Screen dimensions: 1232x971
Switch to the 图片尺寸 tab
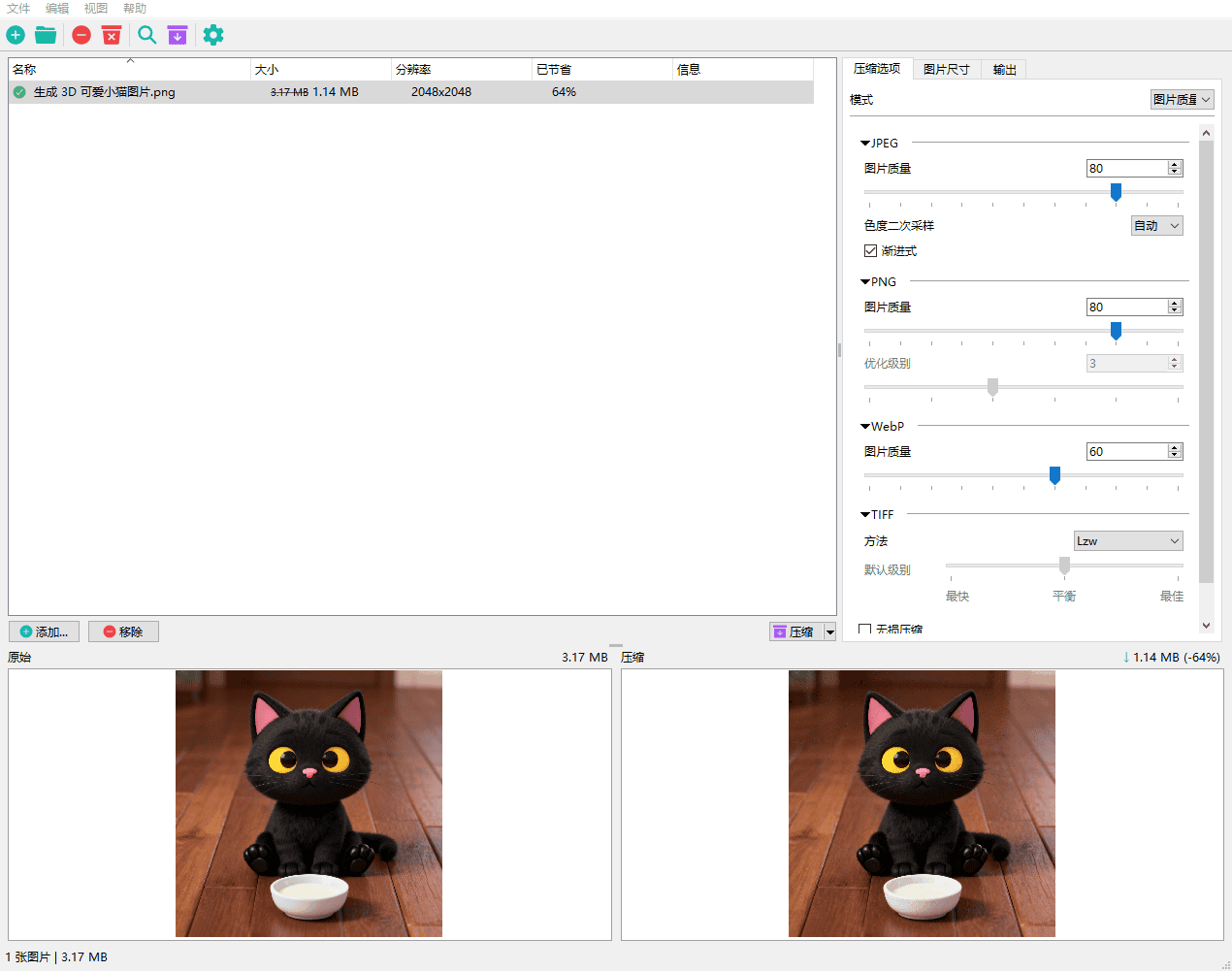pos(946,70)
